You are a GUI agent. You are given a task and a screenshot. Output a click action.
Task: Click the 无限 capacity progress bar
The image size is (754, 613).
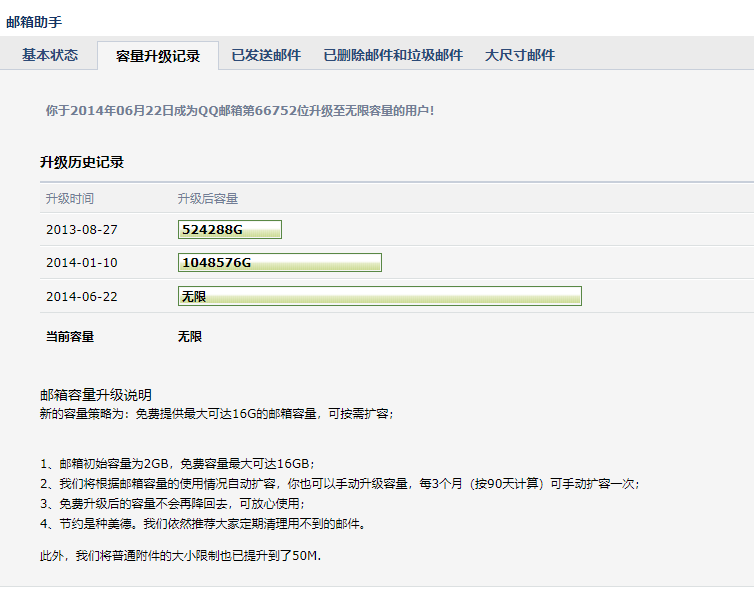point(380,296)
